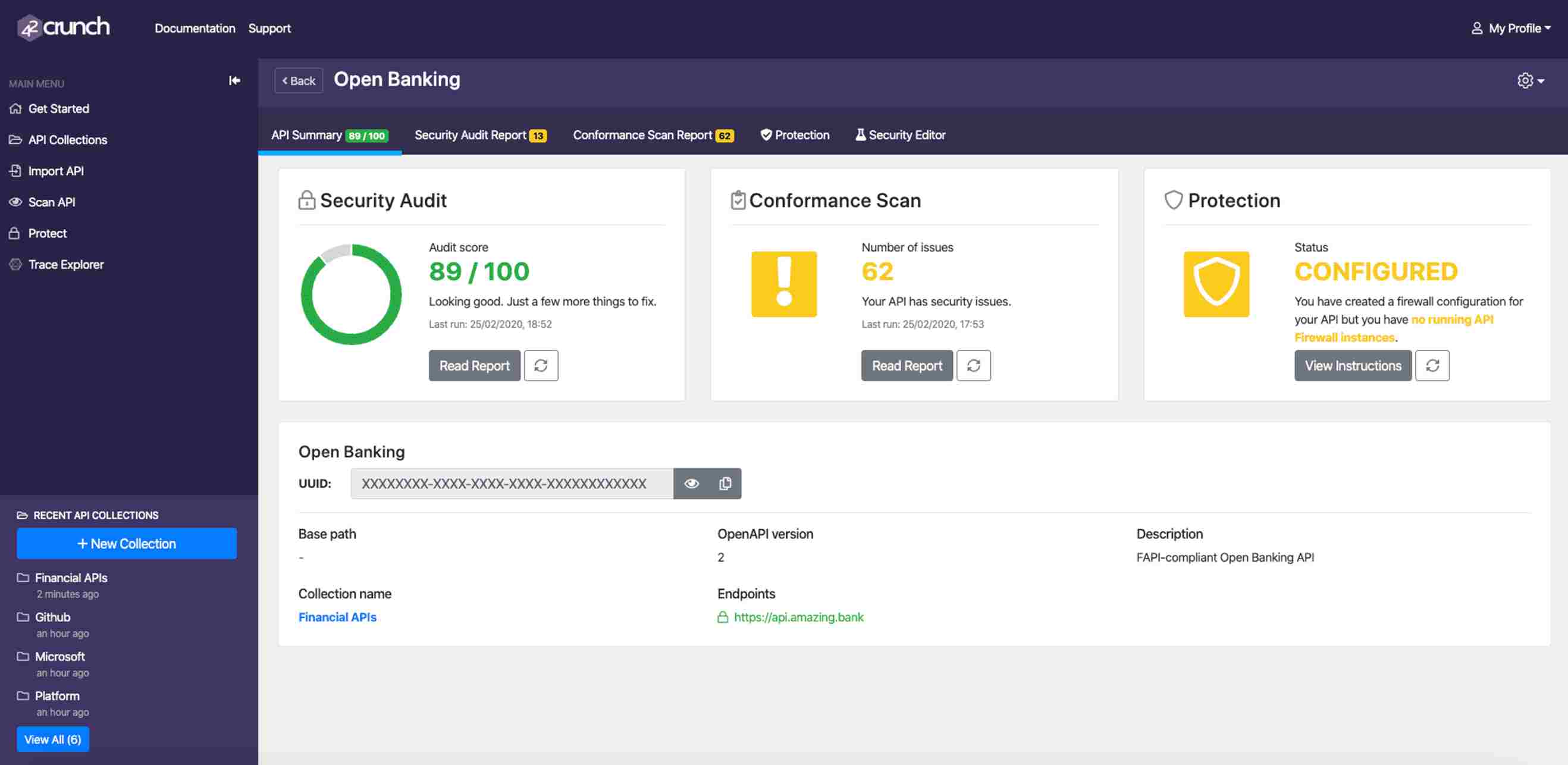Click the New Collection button
This screenshot has width=1568, height=765.
click(x=127, y=544)
